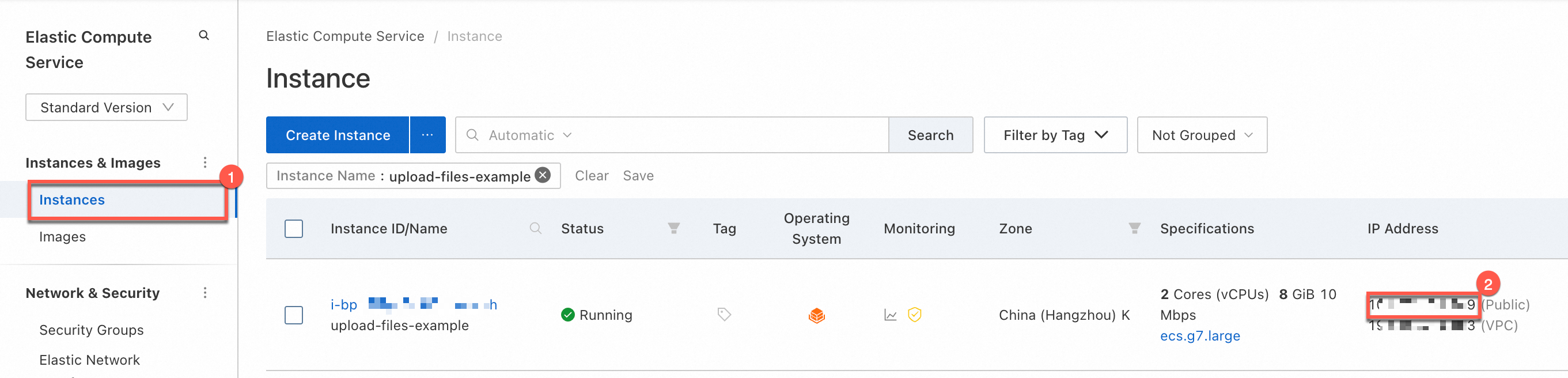View the instance monitoring chart icon

point(891,315)
